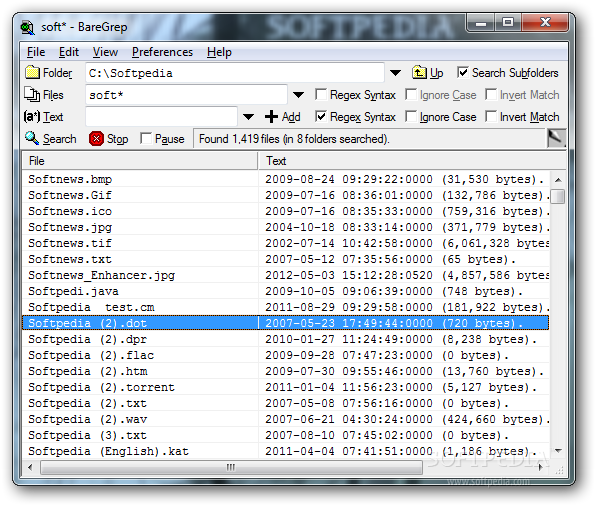Click the plus Add icon

pos(271,117)
